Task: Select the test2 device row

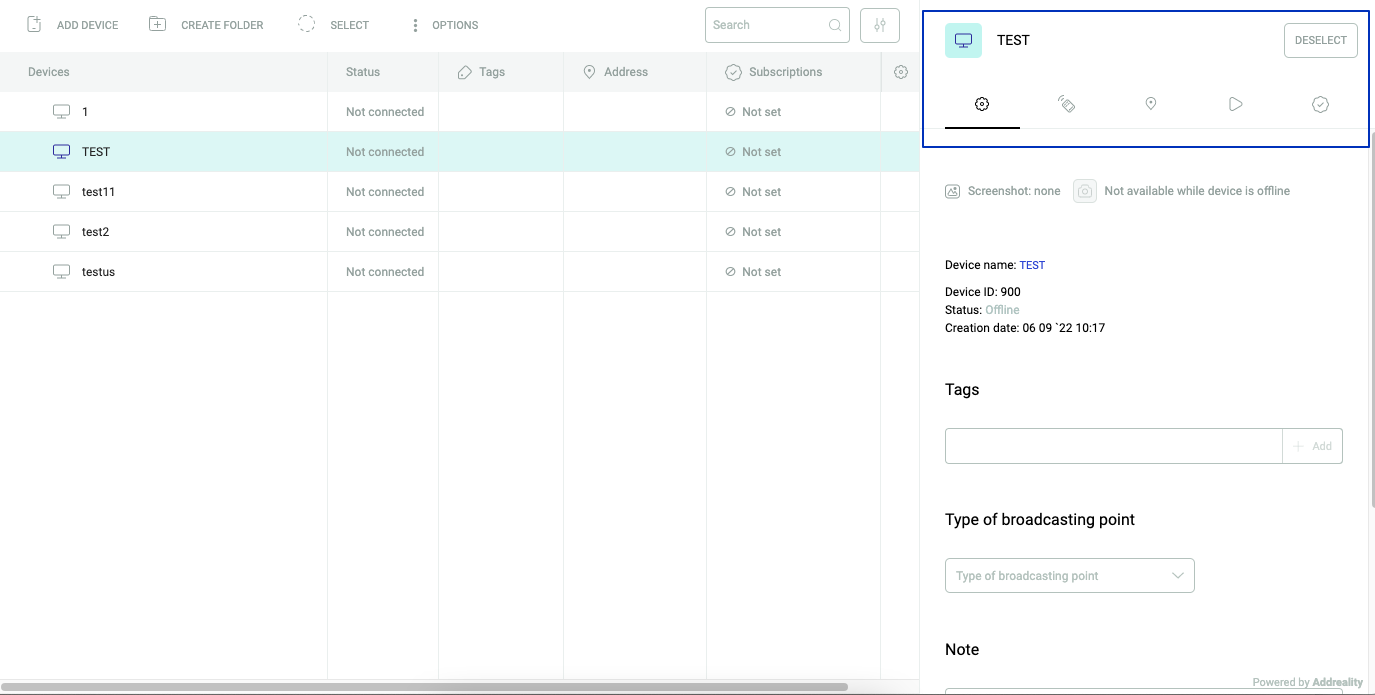Action: click(459, 232)
